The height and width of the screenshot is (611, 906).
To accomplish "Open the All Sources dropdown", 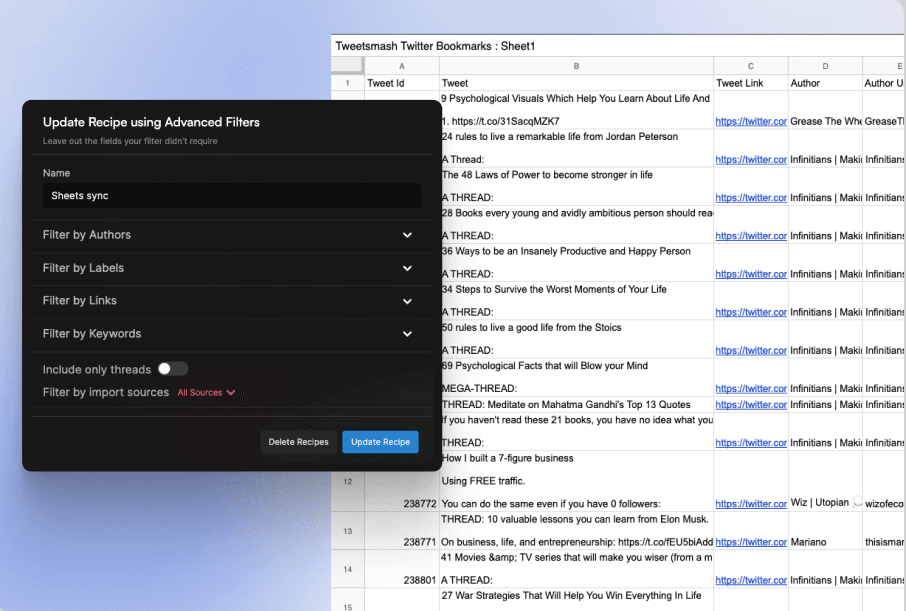I will point(206,392).
